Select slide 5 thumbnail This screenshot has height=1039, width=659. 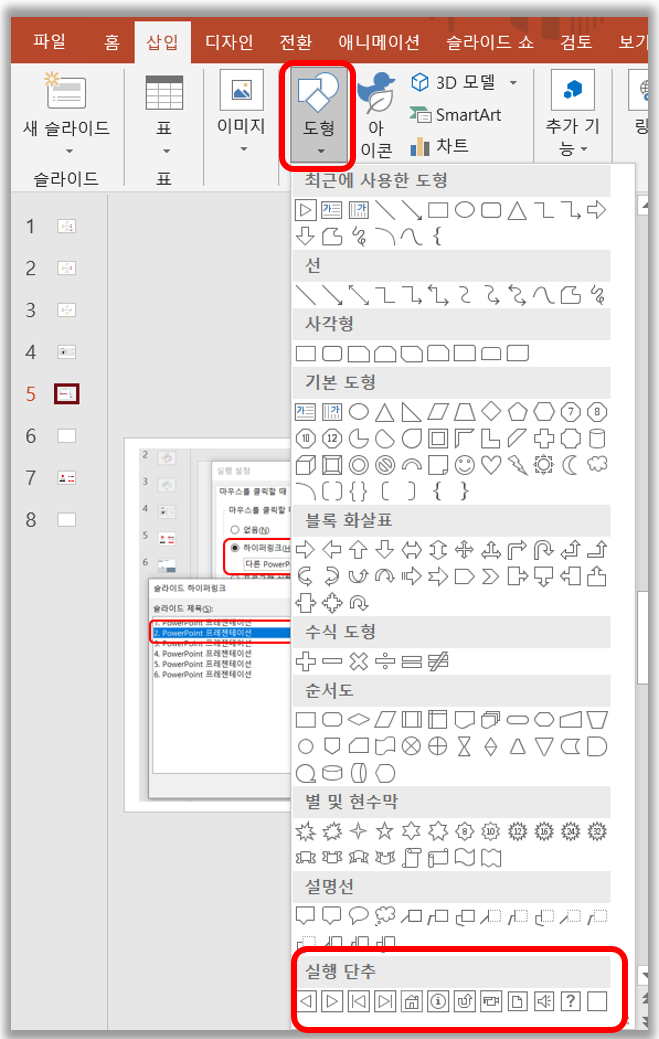click(66, 394)
